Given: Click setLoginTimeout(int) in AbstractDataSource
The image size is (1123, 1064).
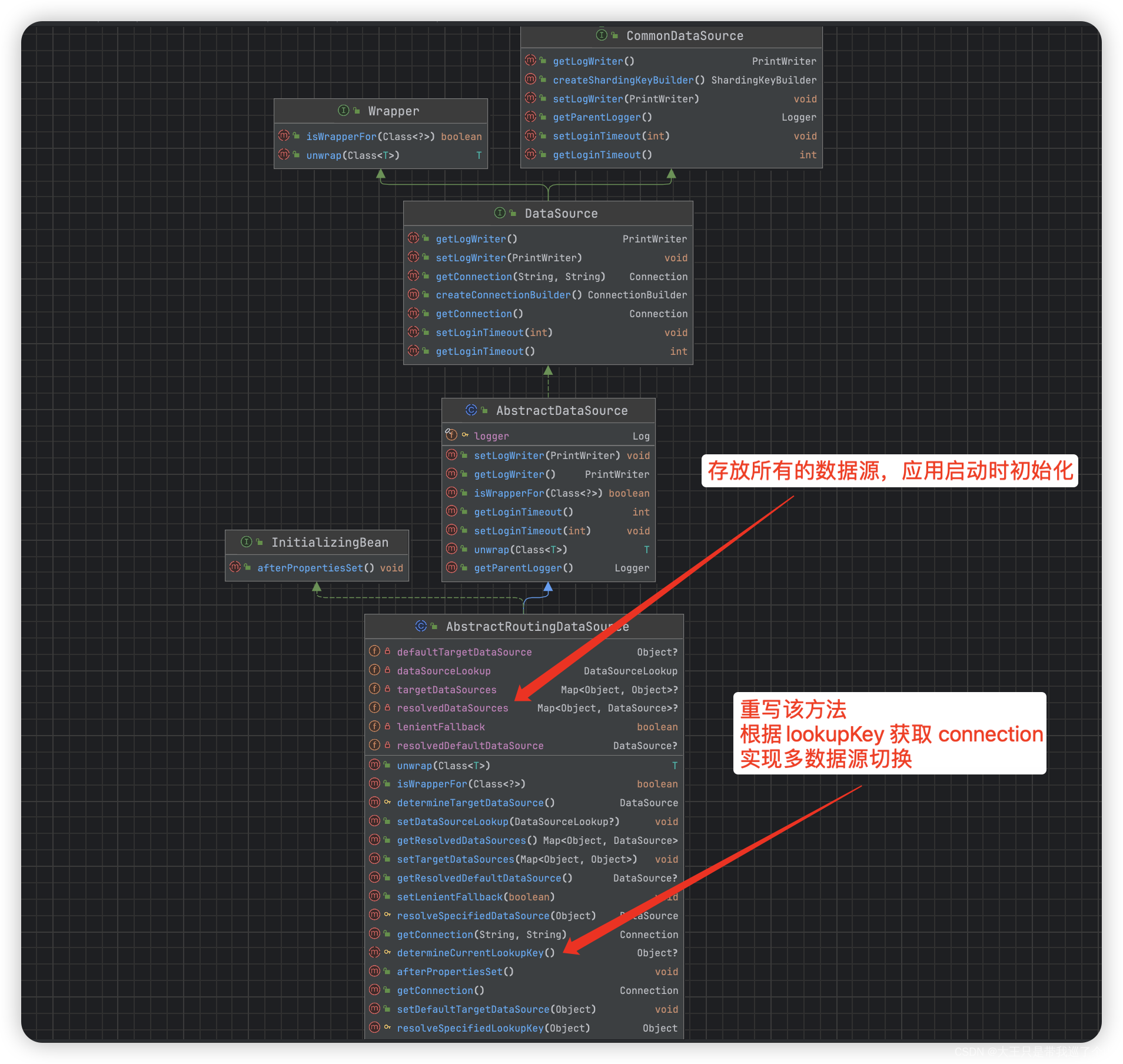Looking at the screenshot, I should pos(532,531).
